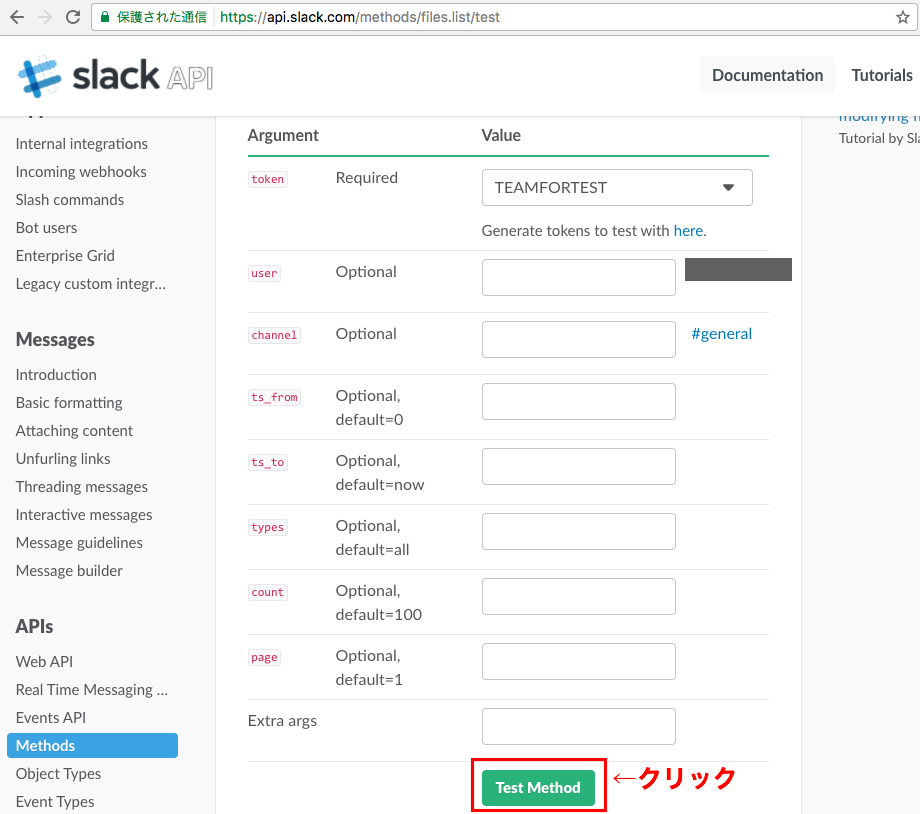Open Interactive messages sidebar link
This screenshot has height=814, width=920.
(84, 515)
